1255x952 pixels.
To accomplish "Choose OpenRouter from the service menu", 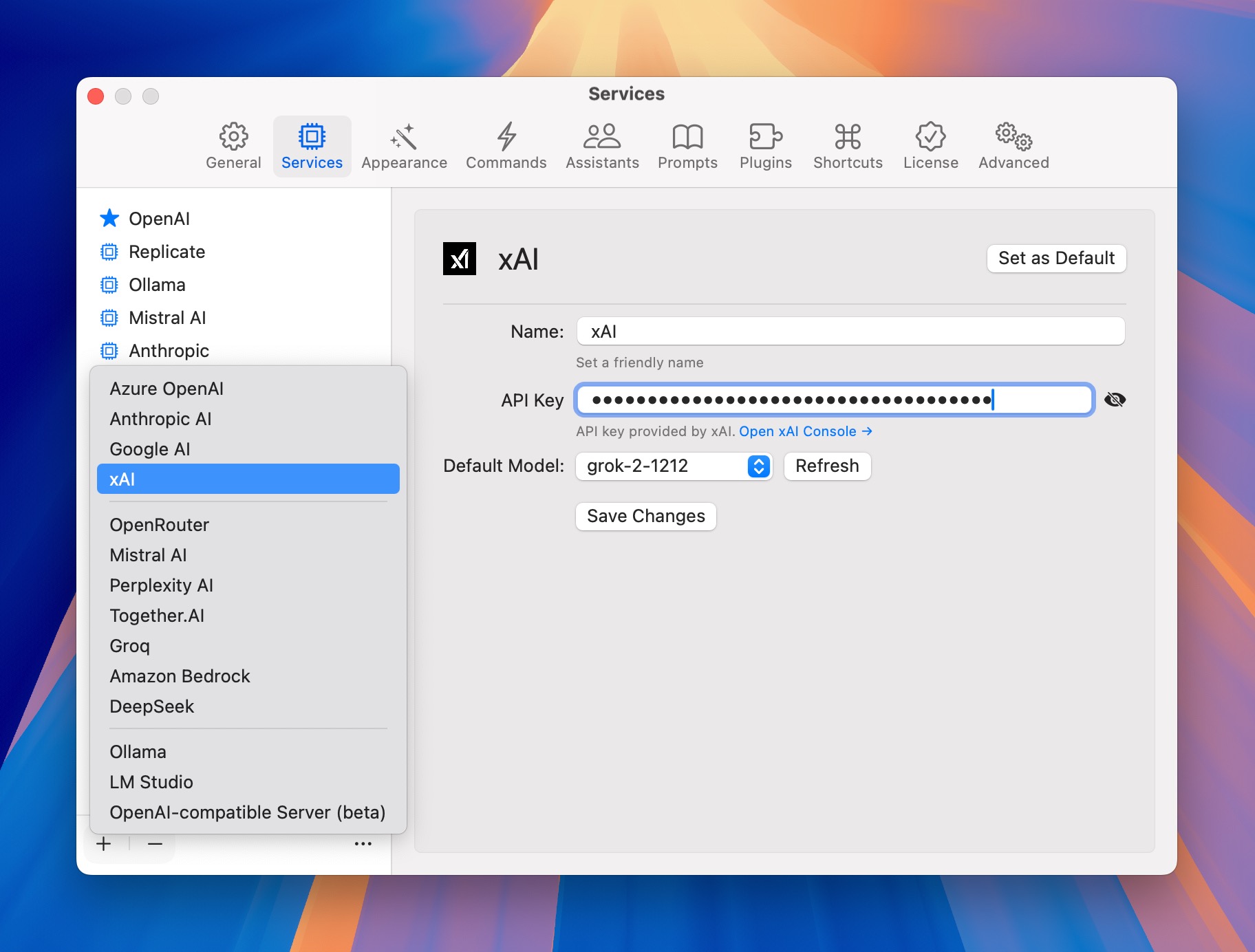I will (x=160, y=525).
